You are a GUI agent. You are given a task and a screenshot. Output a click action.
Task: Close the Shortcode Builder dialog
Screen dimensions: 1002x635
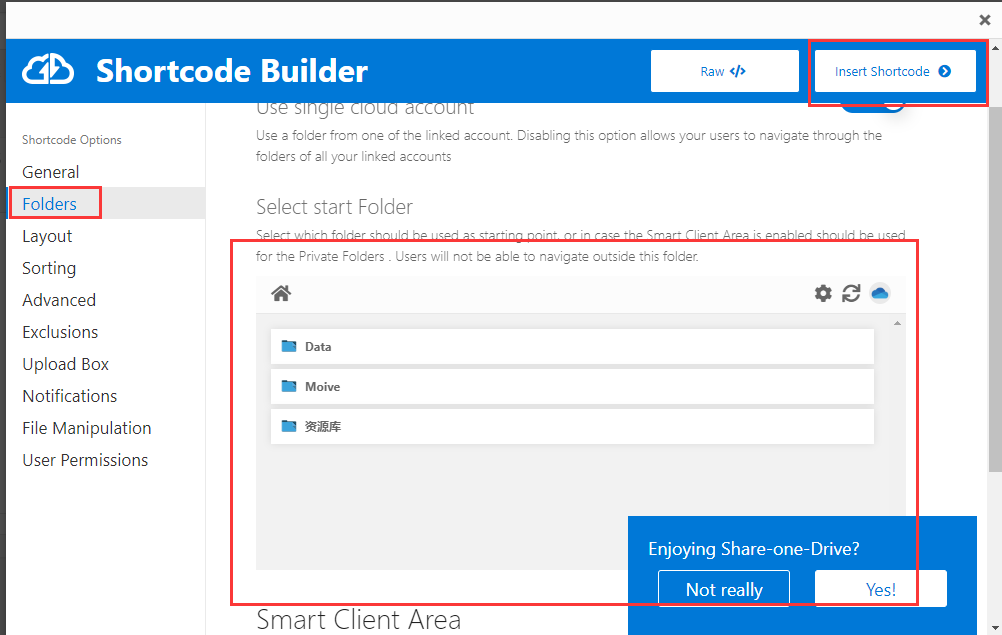coord(985,20)
